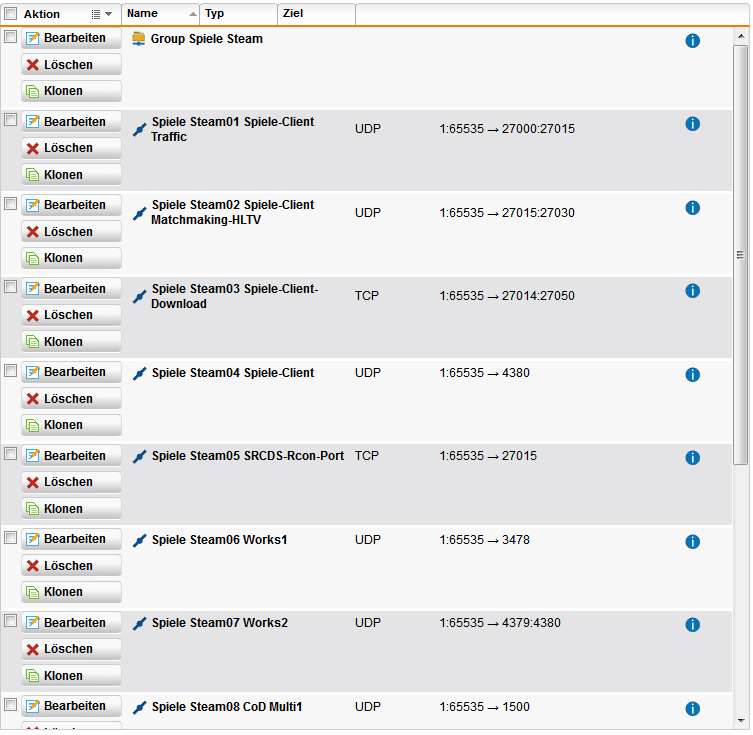This screenshot has height=735, width=753.
Task: Tick checkbox for Steam03 Spiele-Client-Download
Action: click(11, 287)
